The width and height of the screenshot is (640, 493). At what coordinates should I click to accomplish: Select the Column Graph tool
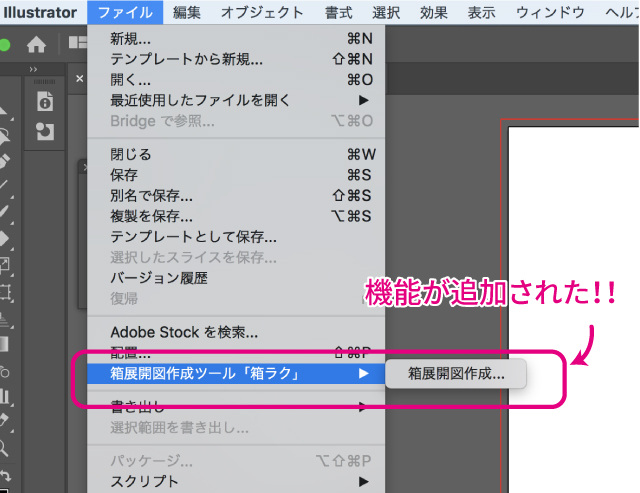pyautogui.click(x=5, y=397)
